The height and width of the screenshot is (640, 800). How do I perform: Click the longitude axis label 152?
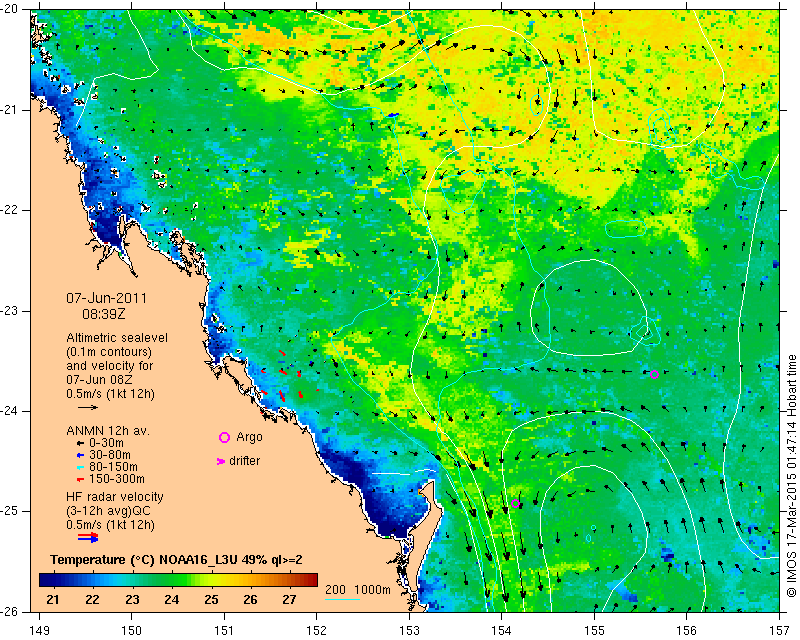tap(316, 631)
